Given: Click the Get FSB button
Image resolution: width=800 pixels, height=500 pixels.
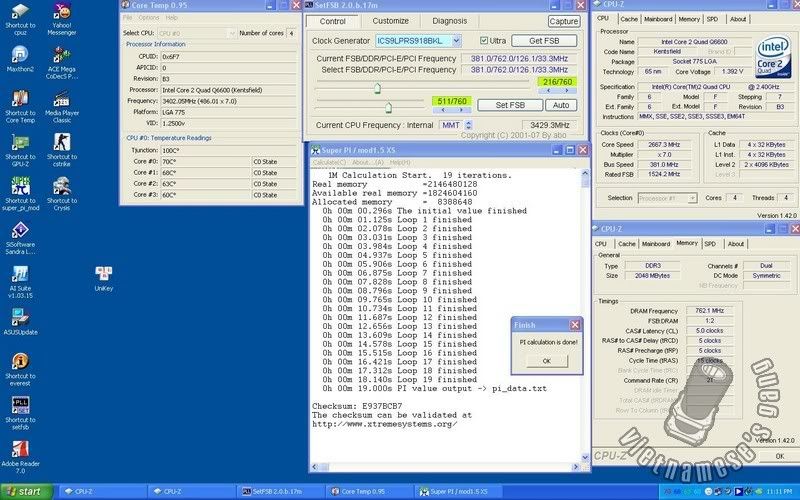Looking at the screenshot, I should point(544,40).
